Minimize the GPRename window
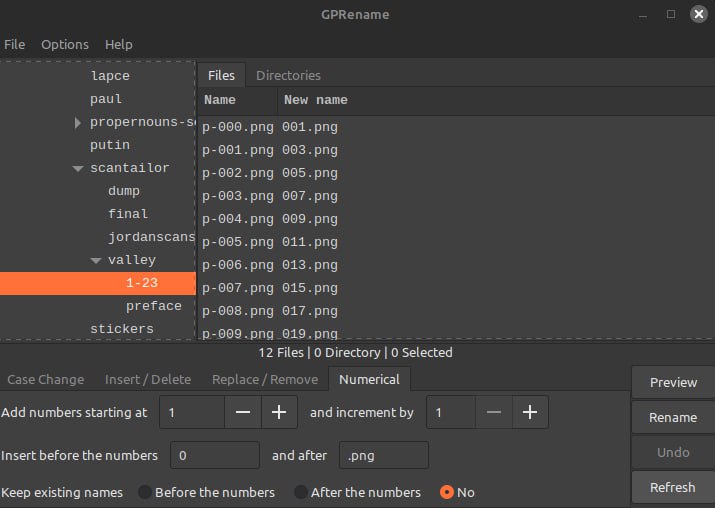The width and height of the screenshot is (715, 508). pyautogui.click(x=643, y=16)
